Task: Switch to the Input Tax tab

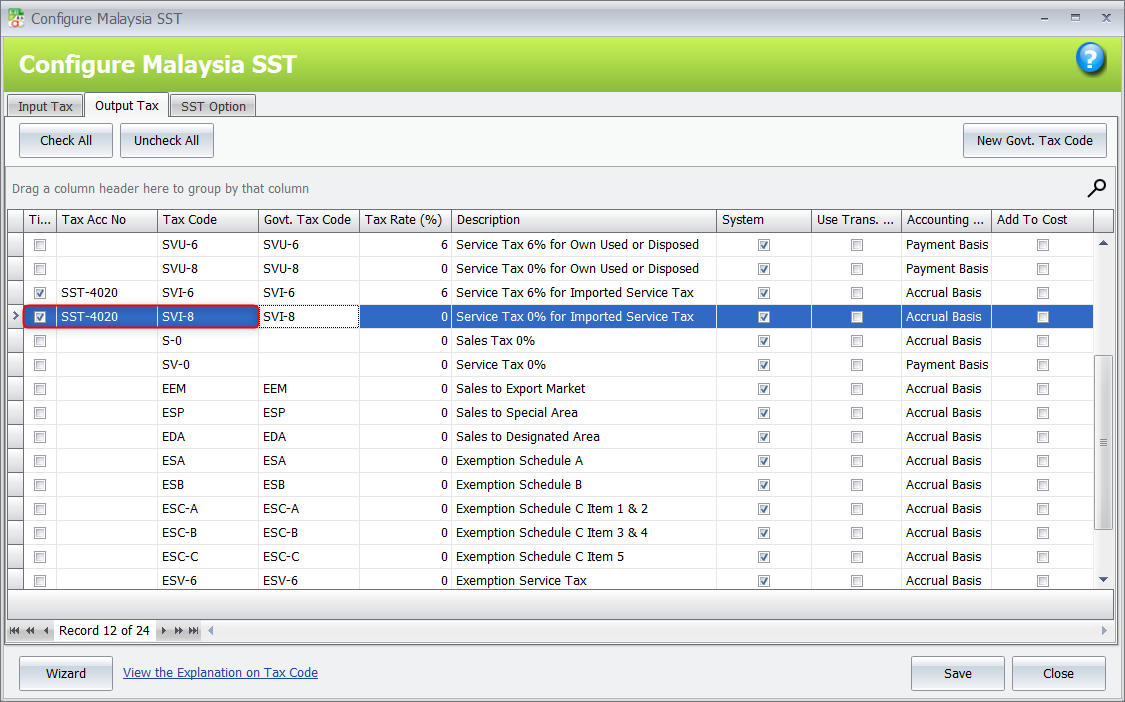Action: 45,106
